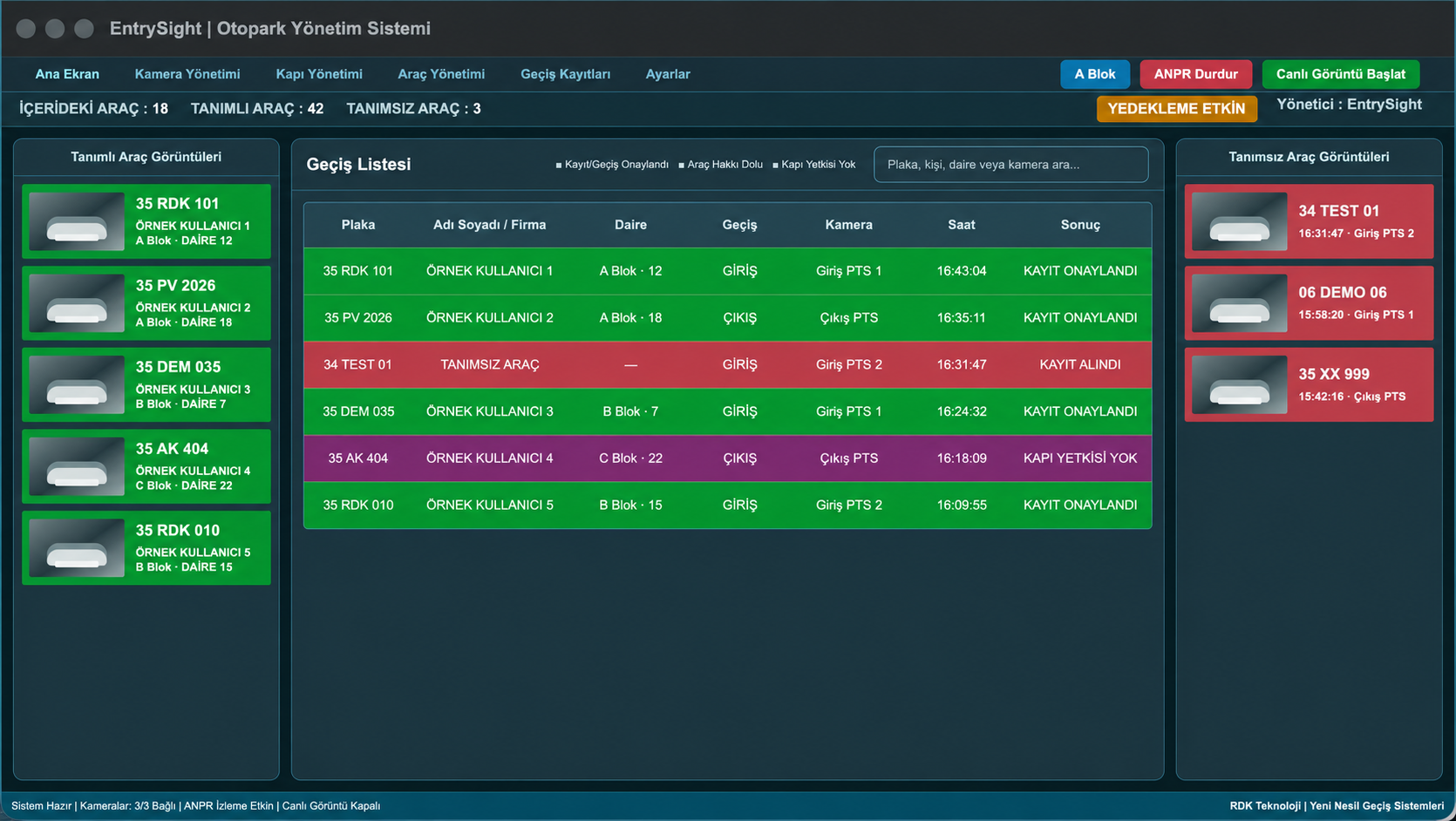
Task: Select the Kamera column header
Action: [849, 225]
